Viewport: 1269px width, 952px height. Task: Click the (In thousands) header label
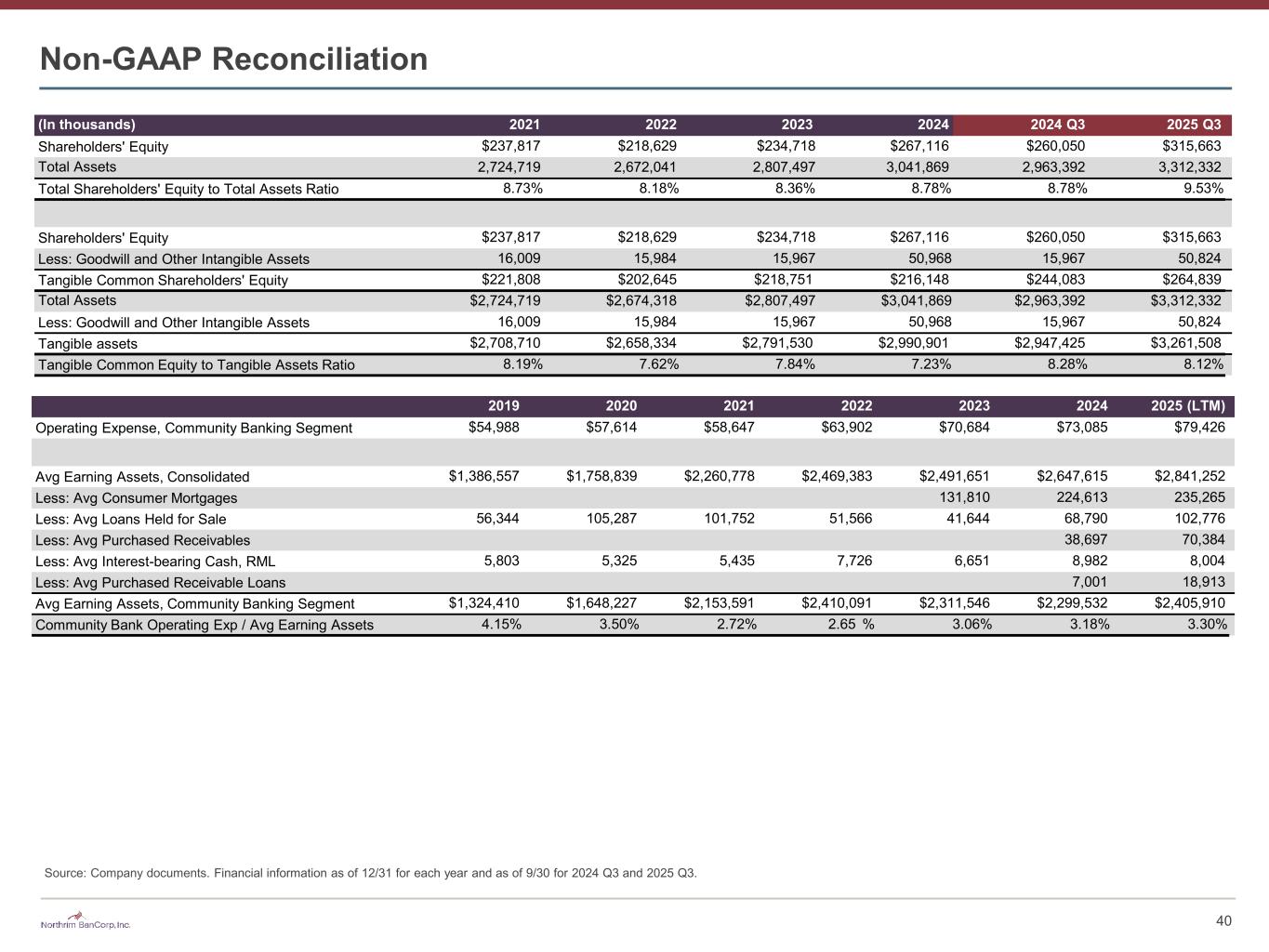click(86, 125)
